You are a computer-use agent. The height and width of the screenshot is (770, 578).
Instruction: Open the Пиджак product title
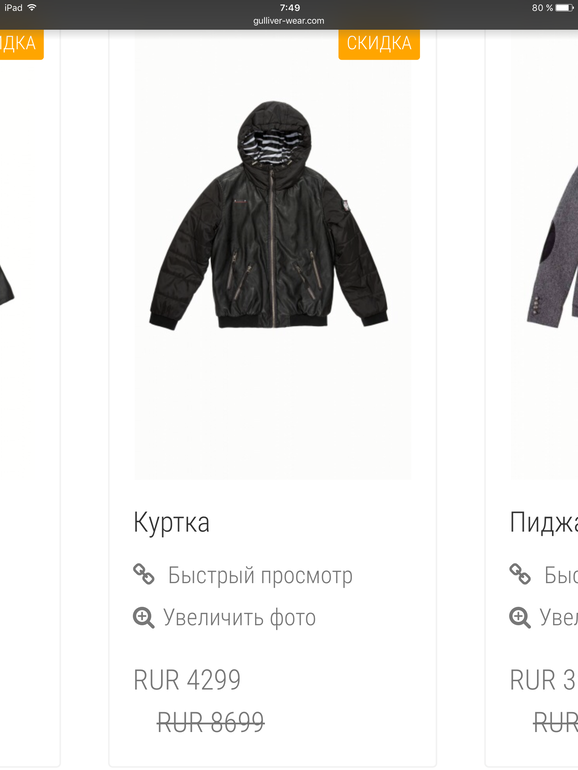pos(544,522)
